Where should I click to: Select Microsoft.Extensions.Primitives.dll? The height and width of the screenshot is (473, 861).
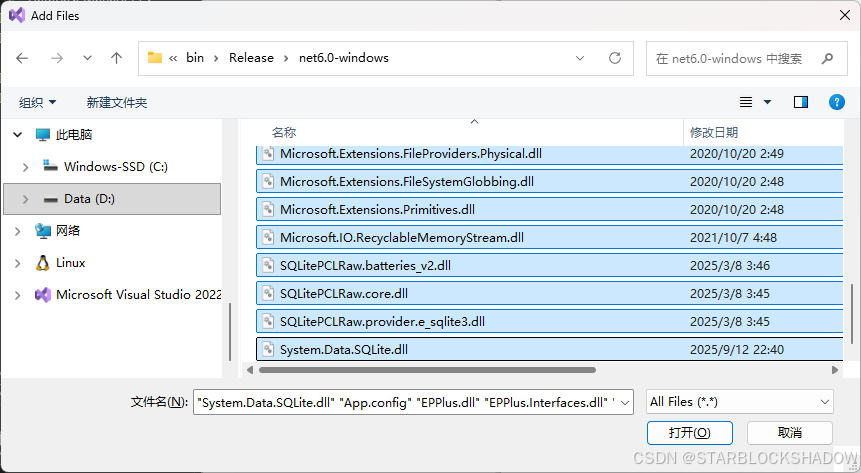(550, 210)
